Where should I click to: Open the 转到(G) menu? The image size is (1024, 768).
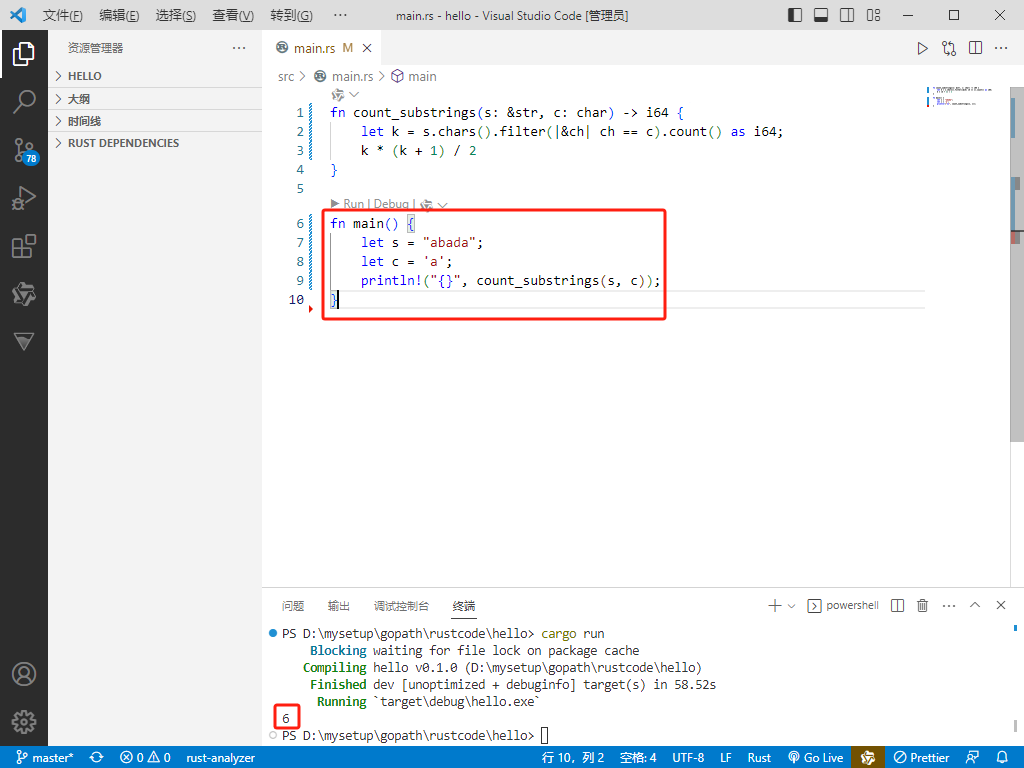click(x=291, y=16)
